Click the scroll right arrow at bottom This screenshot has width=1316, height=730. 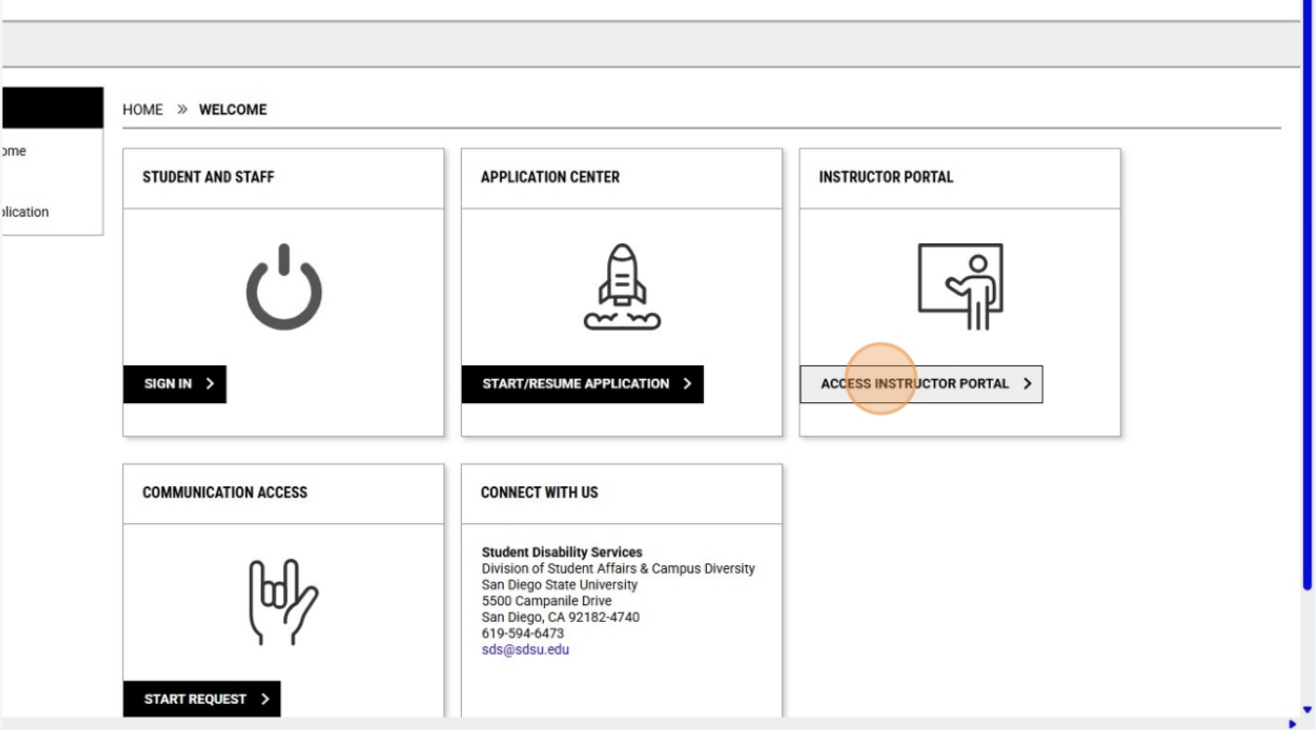pyautogui.click(x=1293, y=724)
